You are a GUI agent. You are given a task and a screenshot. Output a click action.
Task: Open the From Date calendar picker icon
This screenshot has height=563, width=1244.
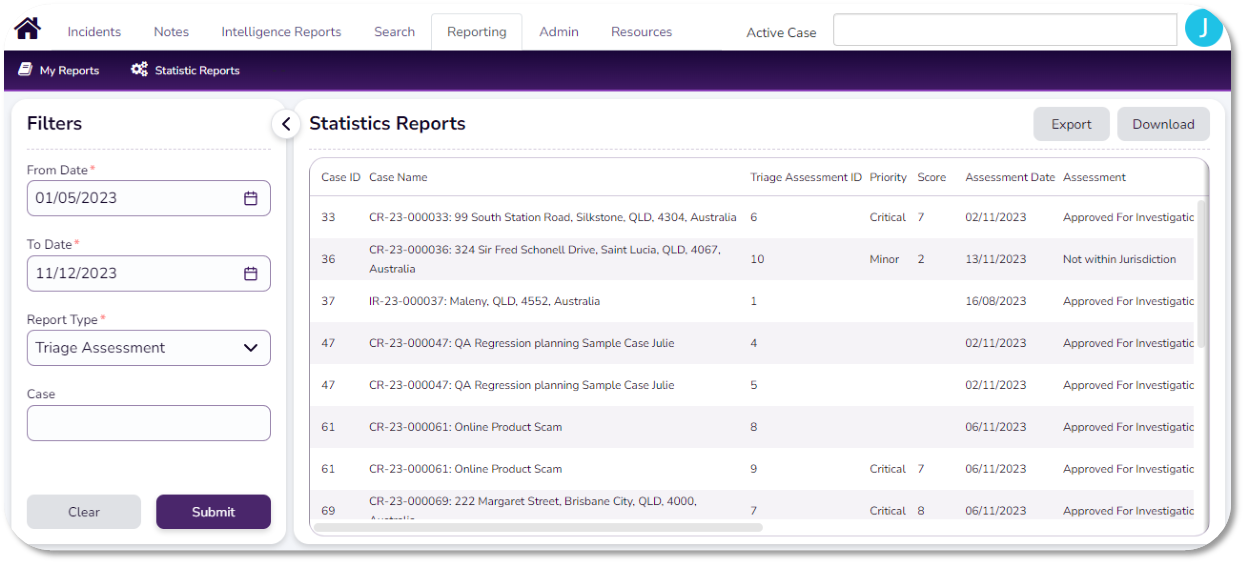tap(251, 198)
